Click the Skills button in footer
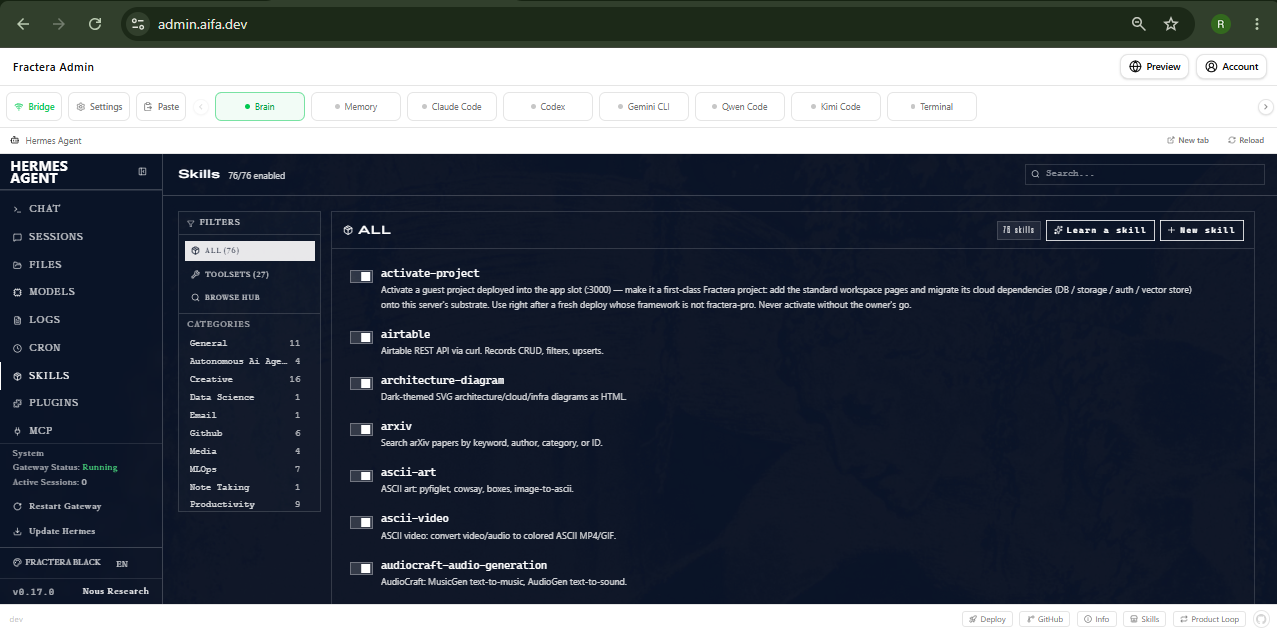 coord(1144,619)
